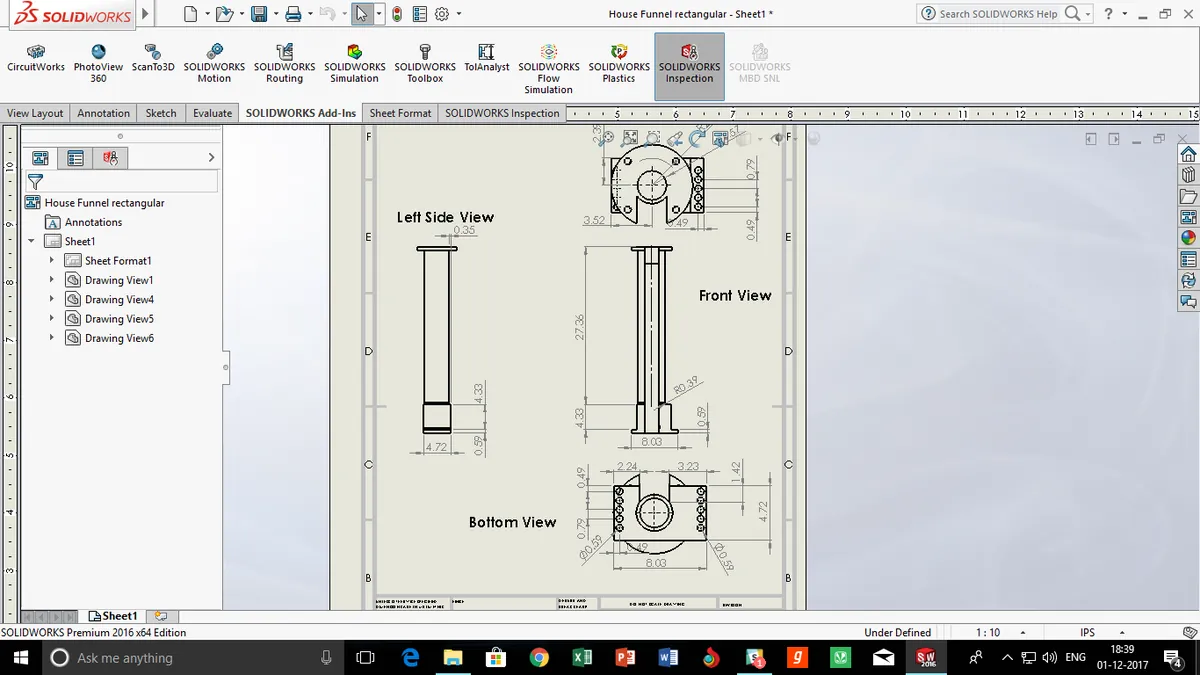
Task: Activate the ScanTo3D add-in
Action: [x=153, y=60]
